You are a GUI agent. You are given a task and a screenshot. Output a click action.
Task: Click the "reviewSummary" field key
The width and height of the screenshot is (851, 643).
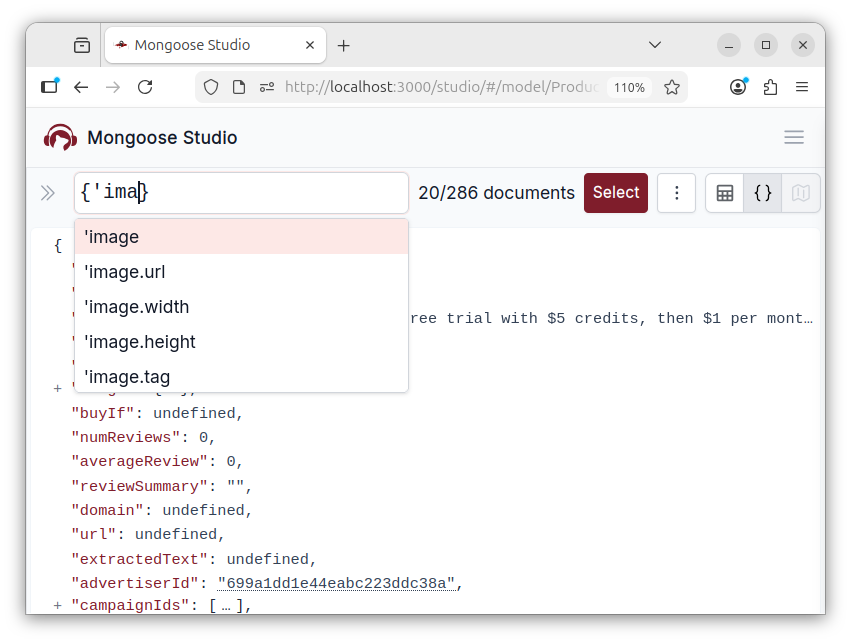tap(139, 486)
